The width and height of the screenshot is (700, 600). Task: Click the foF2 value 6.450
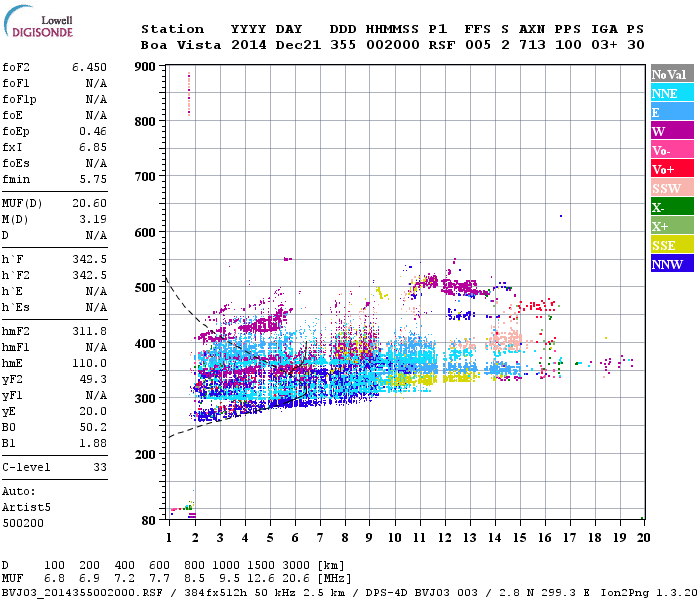coord(89,67)
